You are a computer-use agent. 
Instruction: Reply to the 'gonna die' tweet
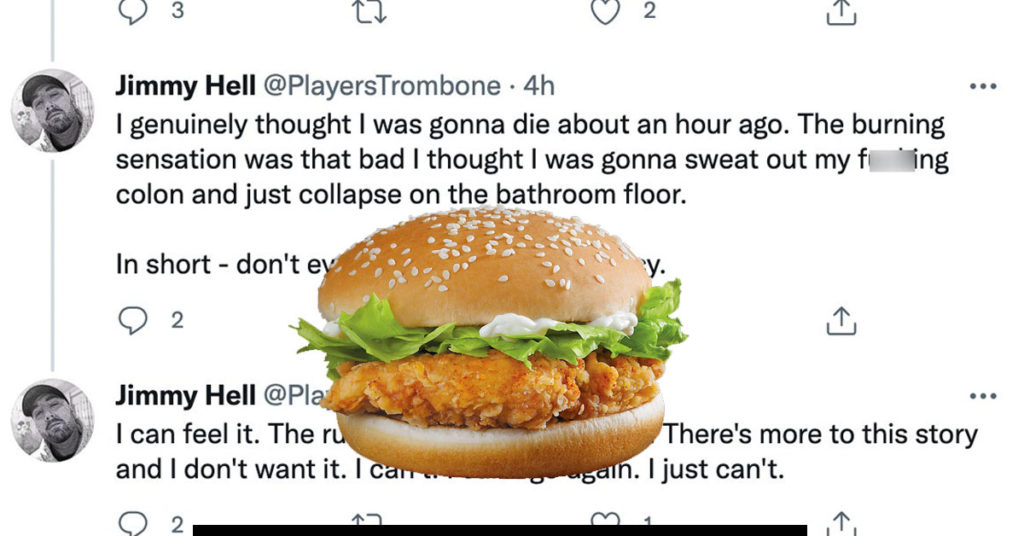coord(133,321)
